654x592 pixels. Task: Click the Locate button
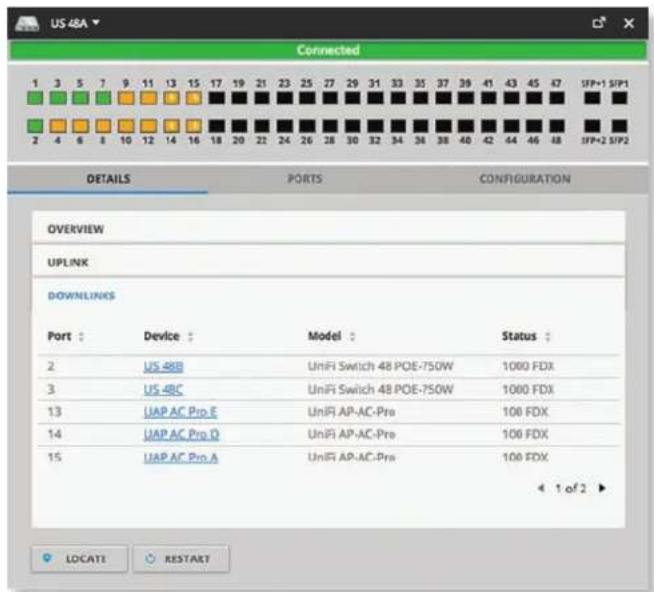pyautogui.click(x=79, y=559)
